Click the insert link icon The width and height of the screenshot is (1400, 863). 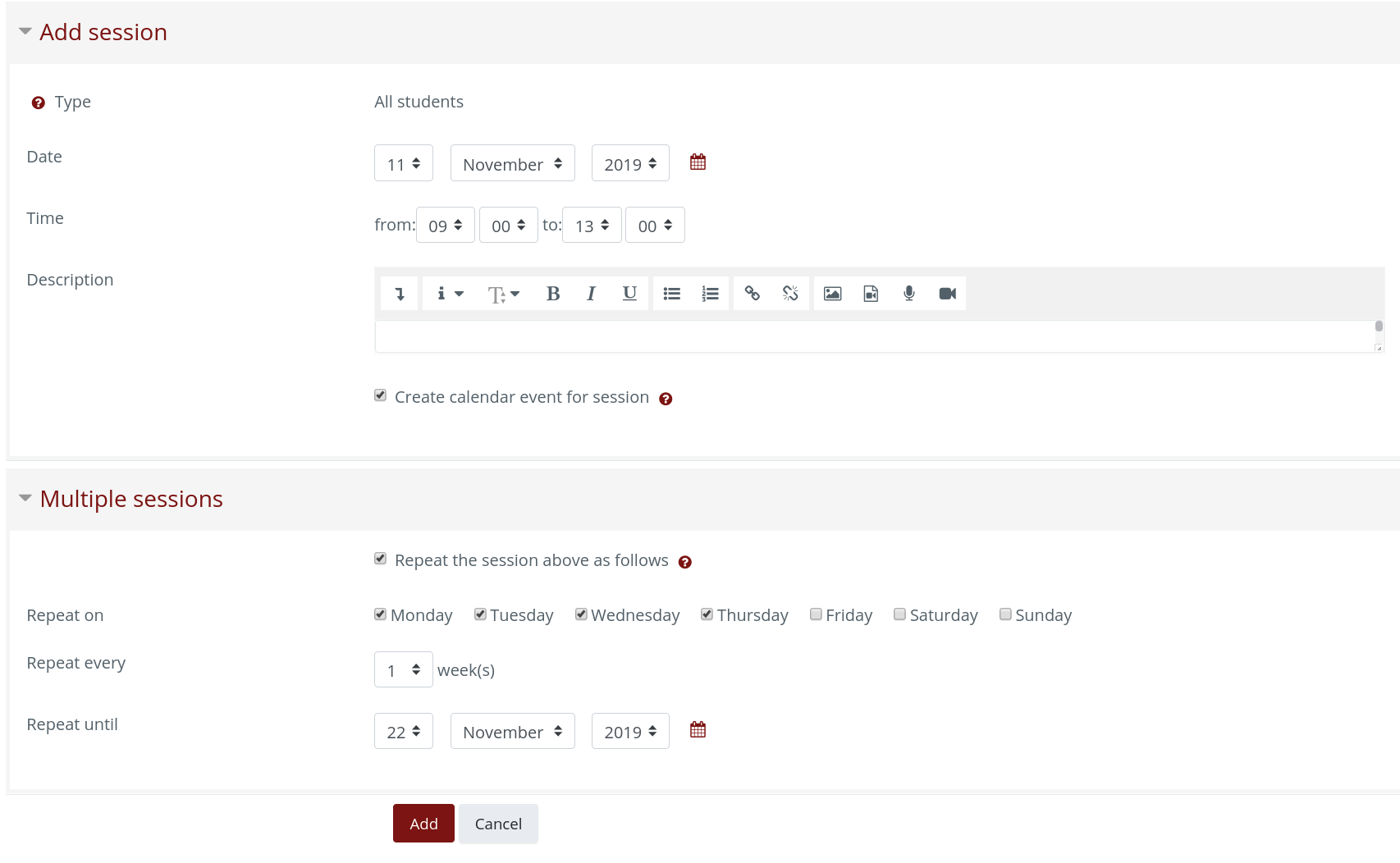pyautogui.click(x=752, y=294)
